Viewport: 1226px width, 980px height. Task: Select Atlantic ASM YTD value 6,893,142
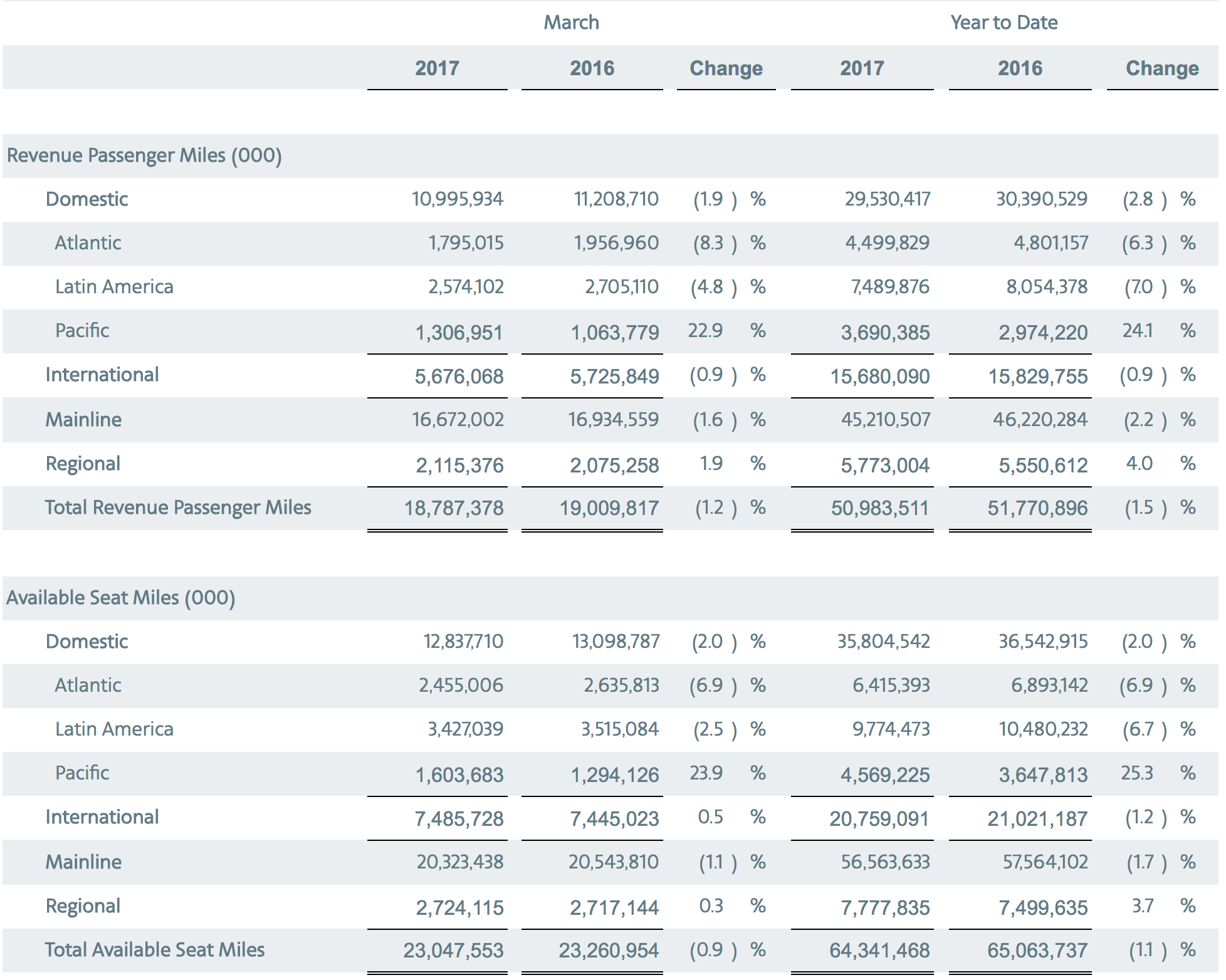click(1049, 685)
